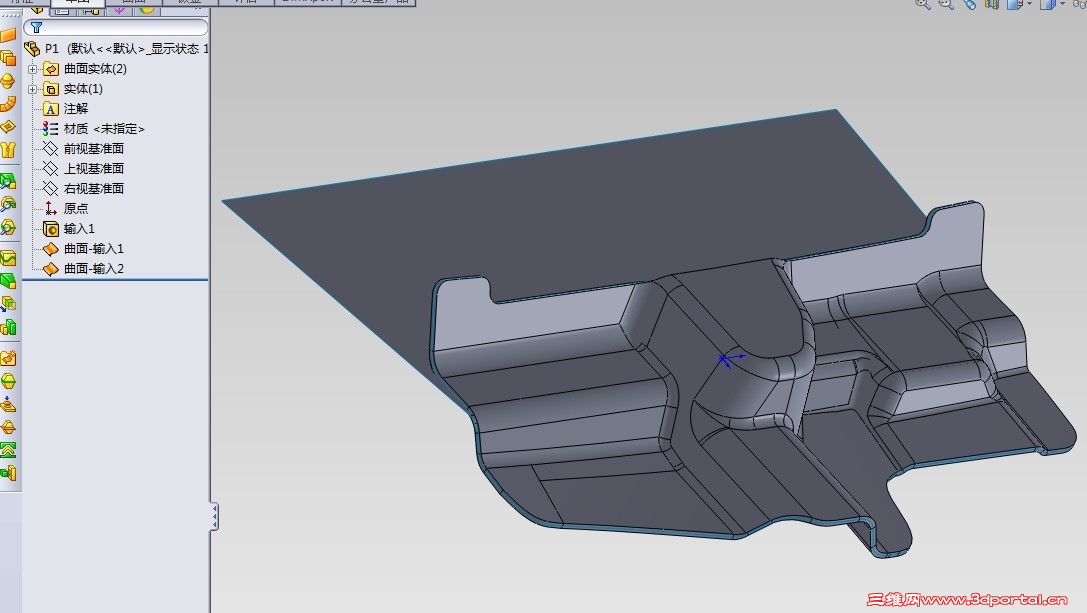Click the 实体(1) solid bodies folder icon

click(x=51, y=89)
